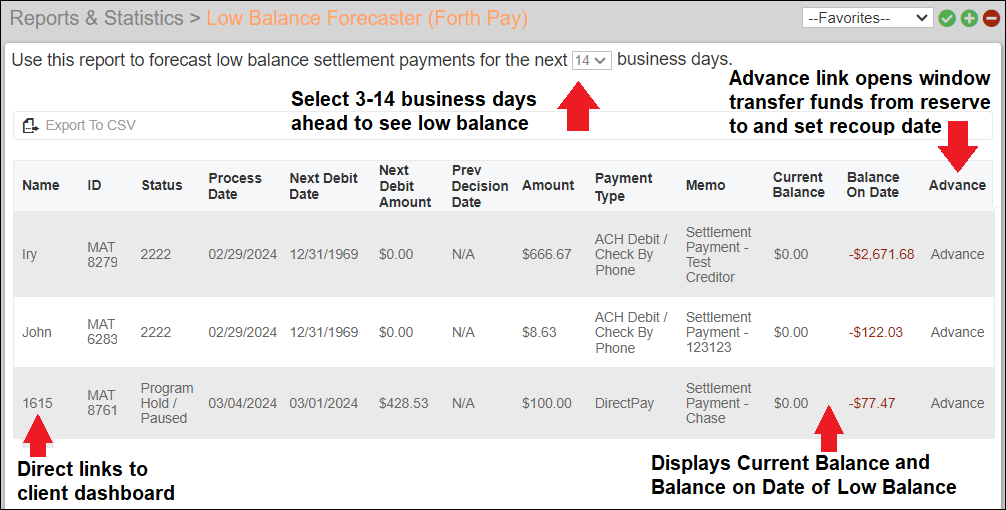Image resolution: width=1006 pixels, height=510 pixels.
Task: Open the Favorites dropdown
Action: [867, 18]
